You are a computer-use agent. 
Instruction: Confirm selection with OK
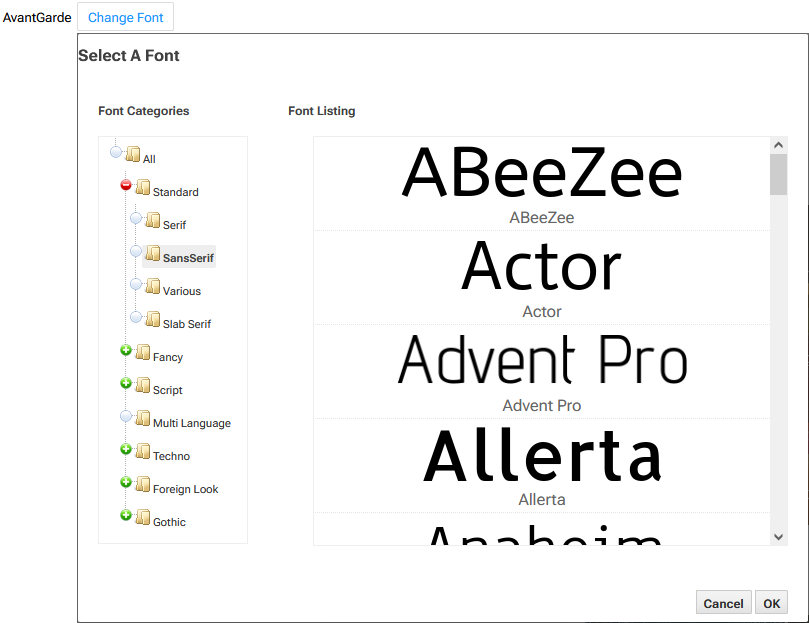(770, 602)
